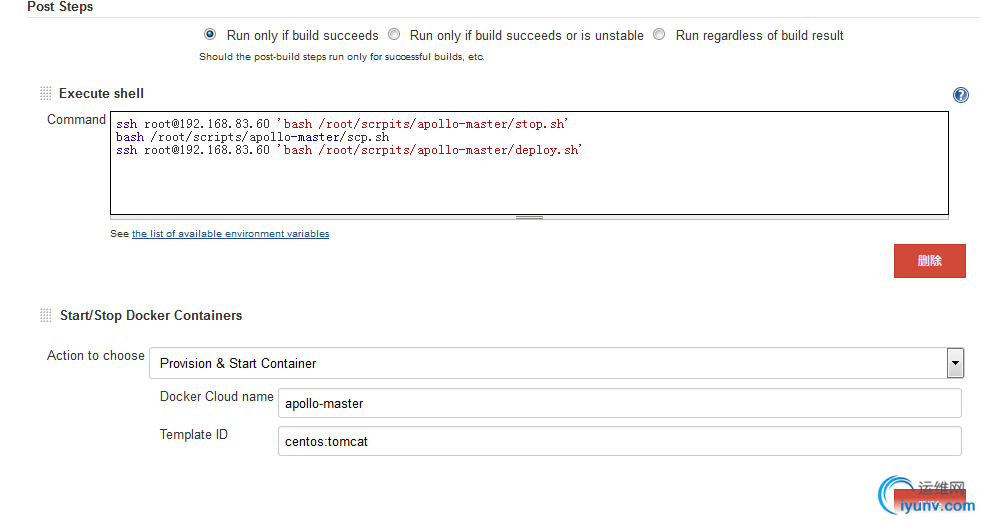Select Run only if build succeeds or unstable
The height and width of the screenshot is (522, 981).
point(394,34)
